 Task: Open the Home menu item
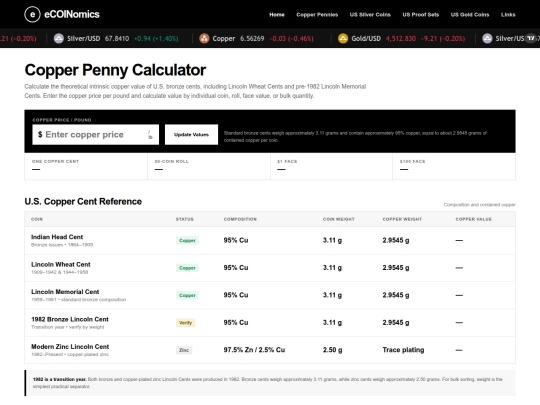[x=277, y=15]
